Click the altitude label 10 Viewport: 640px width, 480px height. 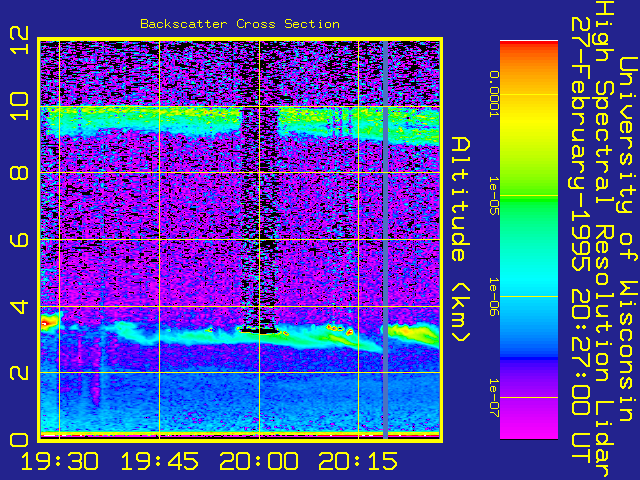pyautogui.click(x=19, y=106)
